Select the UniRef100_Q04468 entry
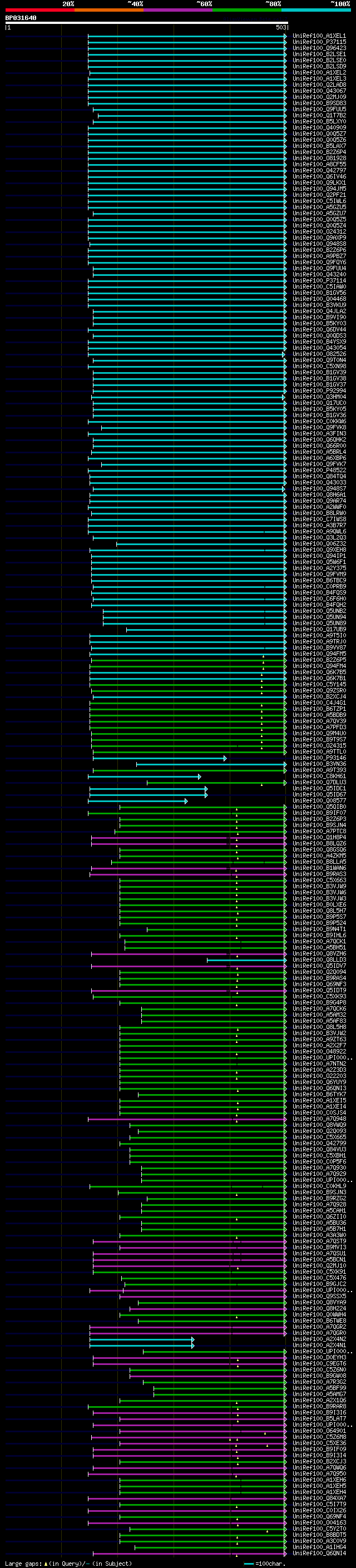Viewport: 356px width, 1568px height. [x=319, y=299]
